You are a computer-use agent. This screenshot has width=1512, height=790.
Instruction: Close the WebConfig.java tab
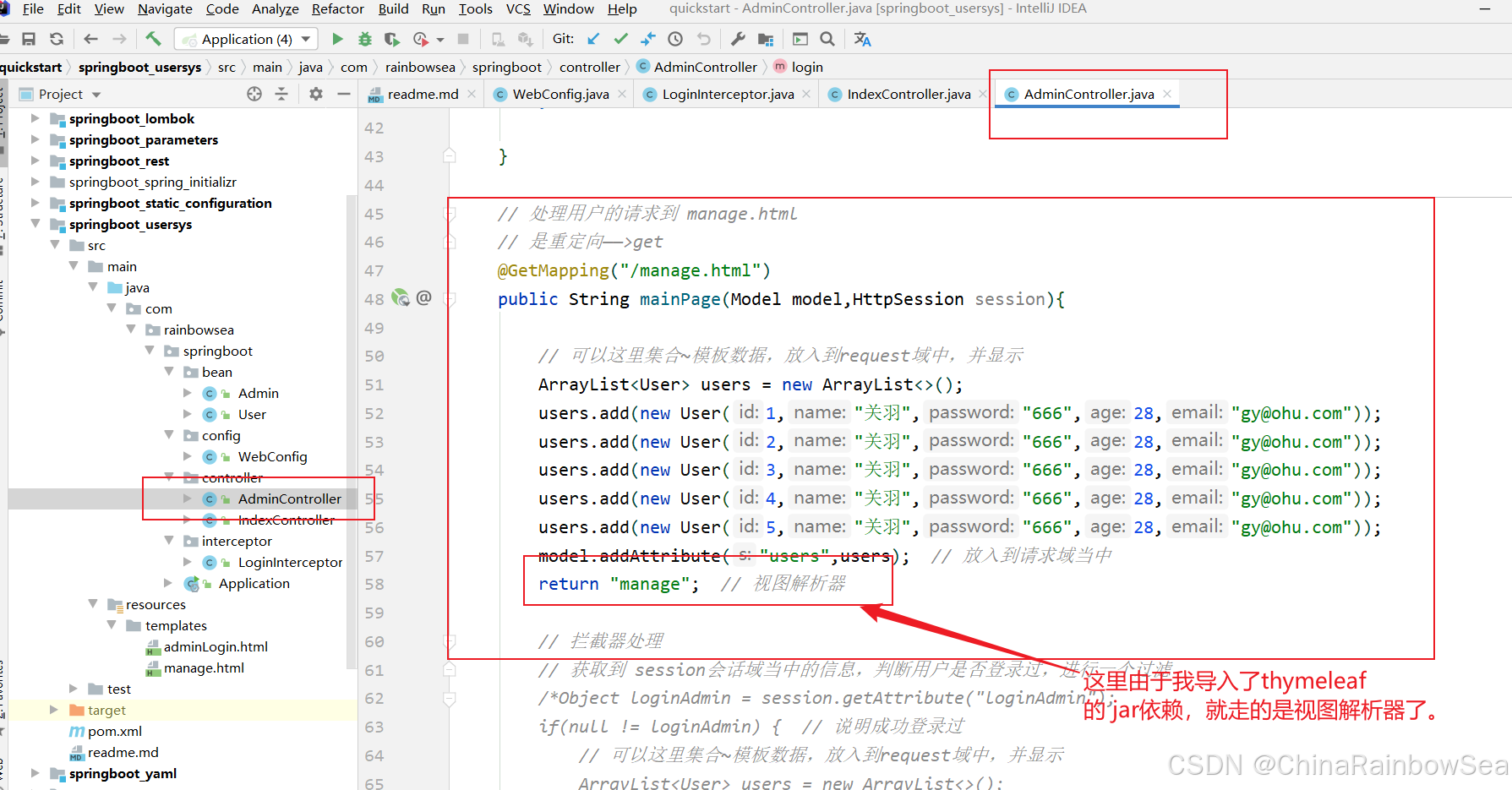622,94
